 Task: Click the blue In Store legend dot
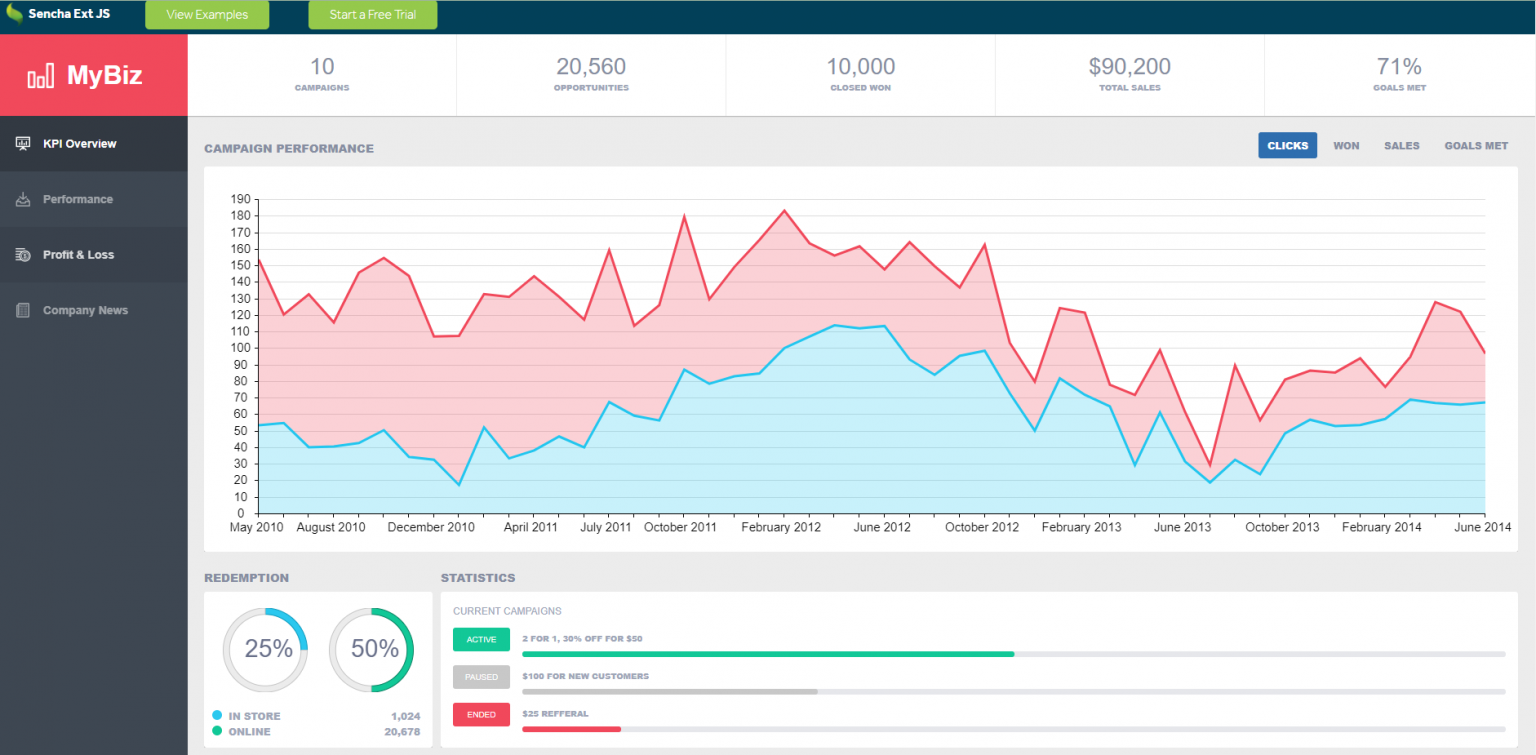(217, 716)
